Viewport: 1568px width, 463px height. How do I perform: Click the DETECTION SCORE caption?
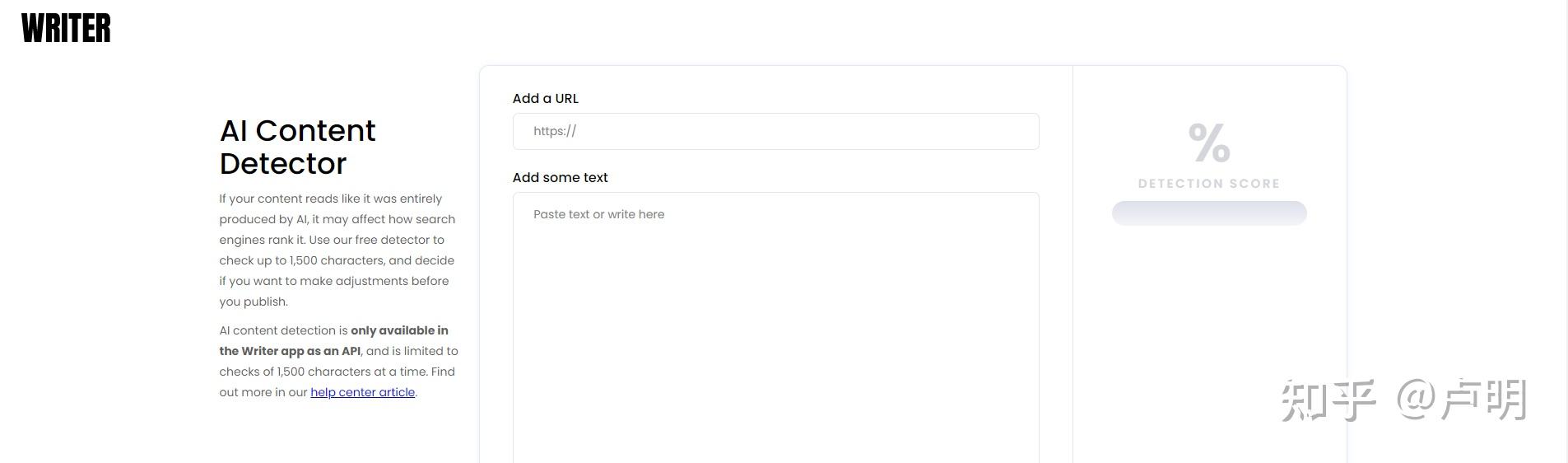[1209, 184]
